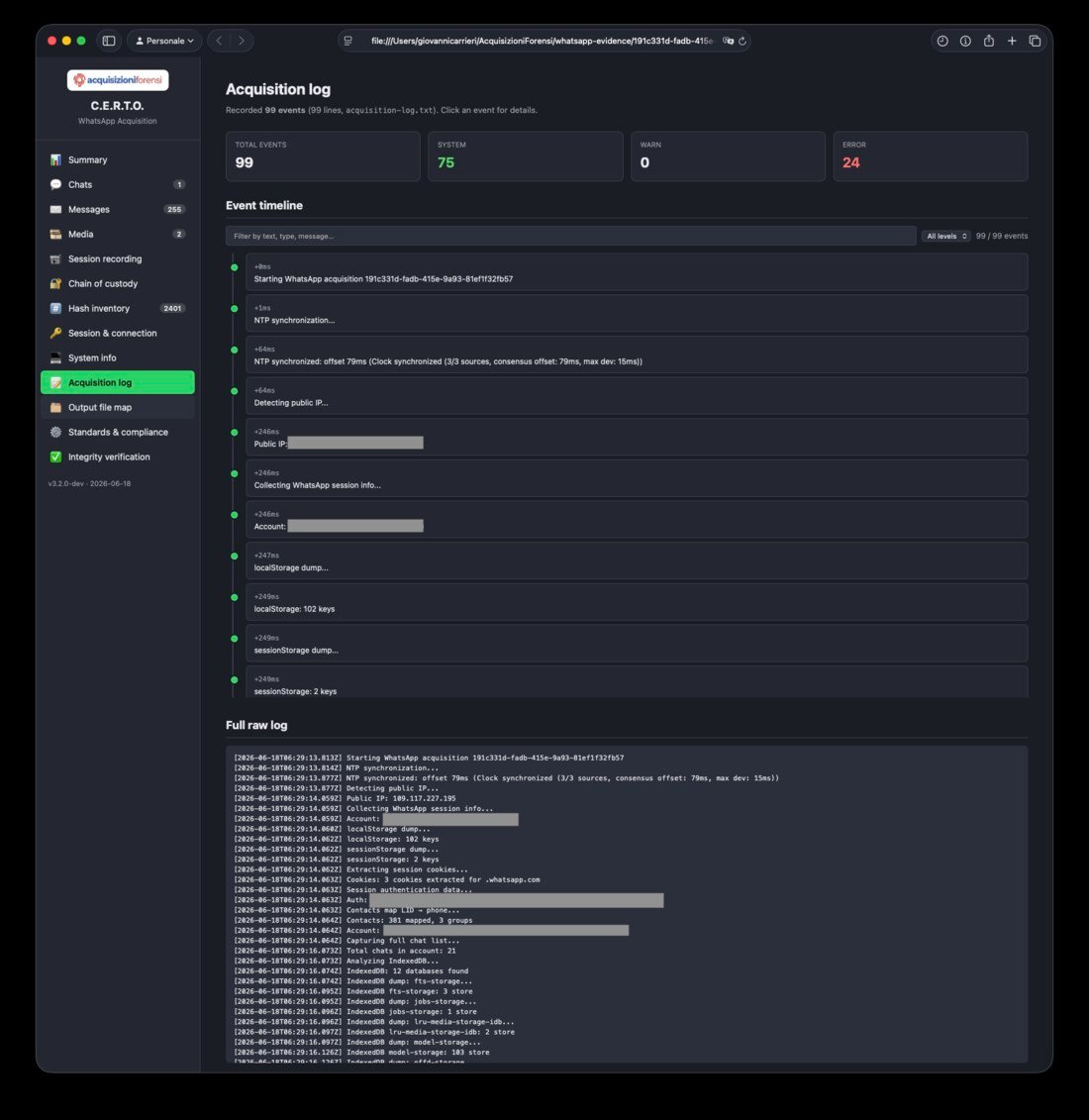
Task: Navigate to Output file map
Action: click(x=118, y=407)
